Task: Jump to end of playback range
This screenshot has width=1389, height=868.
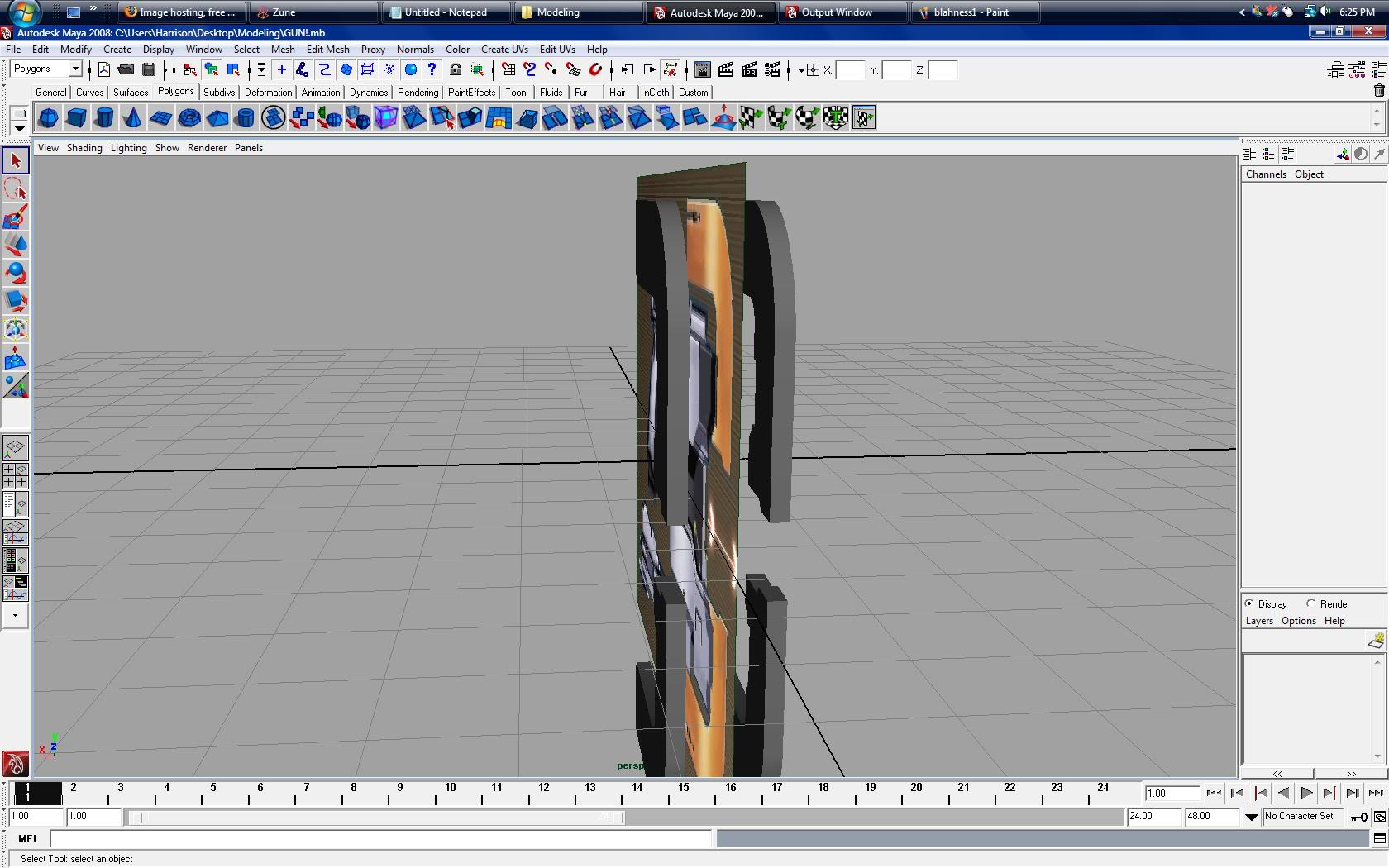Action: 1375,793
